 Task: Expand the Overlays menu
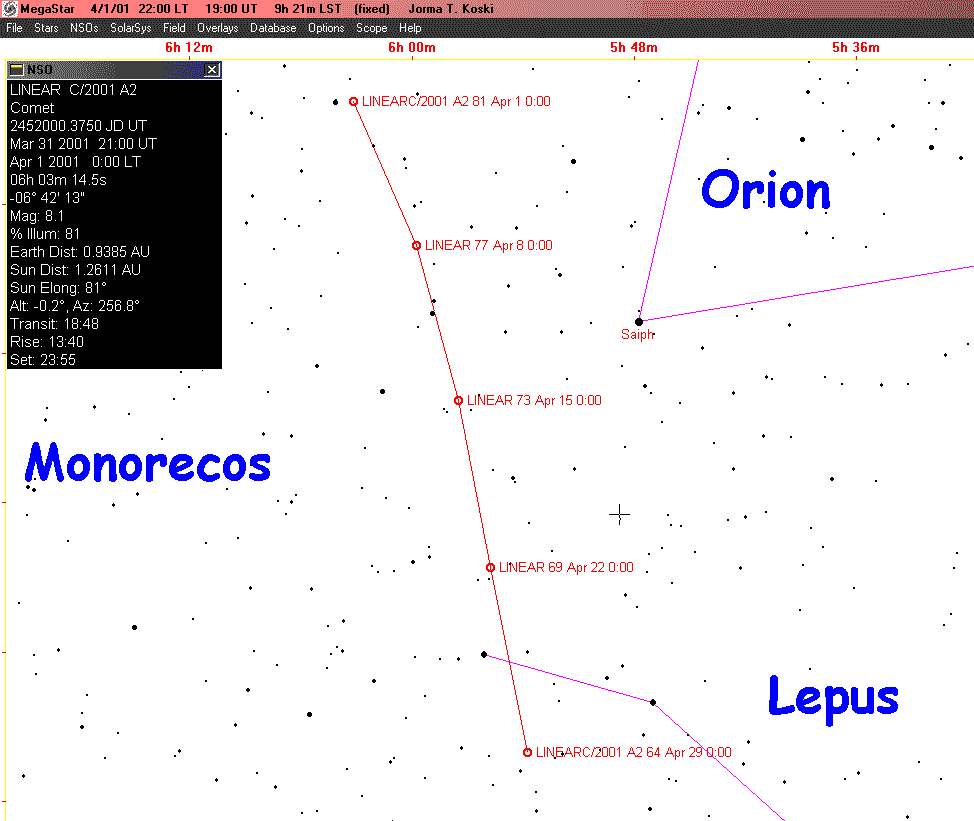(217, 28)
